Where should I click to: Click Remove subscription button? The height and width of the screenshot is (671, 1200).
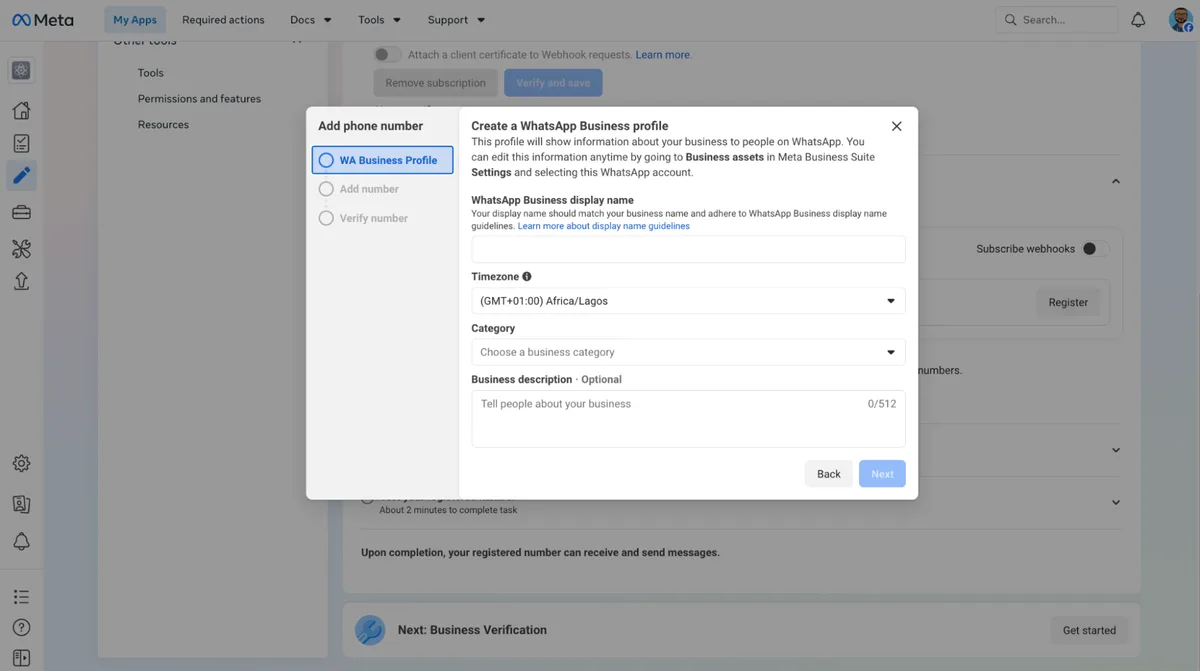(x=435, y=83)
